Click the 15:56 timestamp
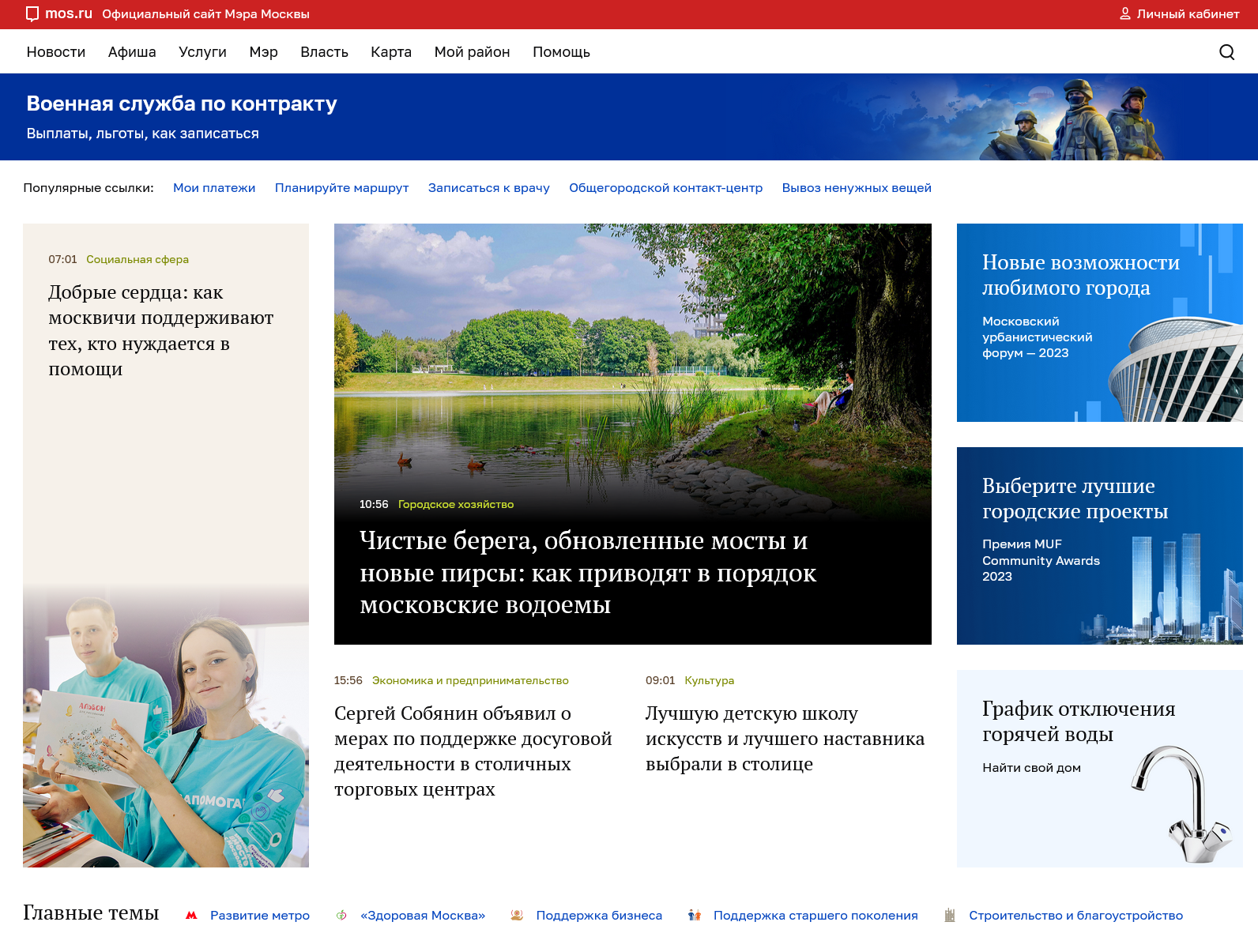1258x952 pixels. point(348,680)
